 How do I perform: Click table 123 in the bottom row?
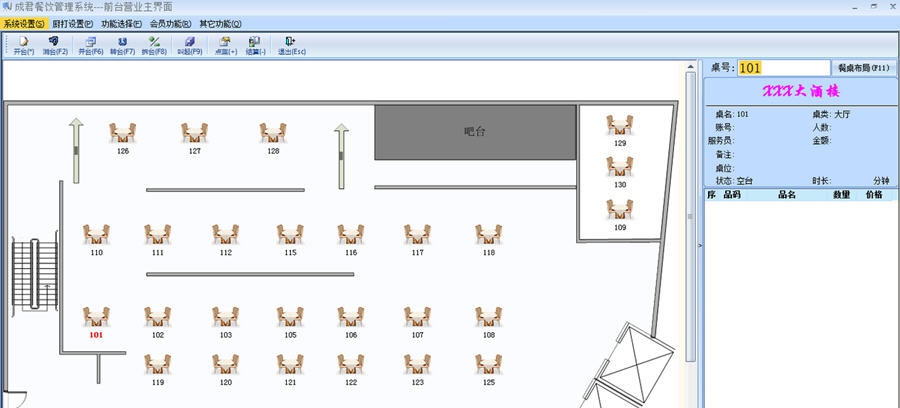[417, 364]
